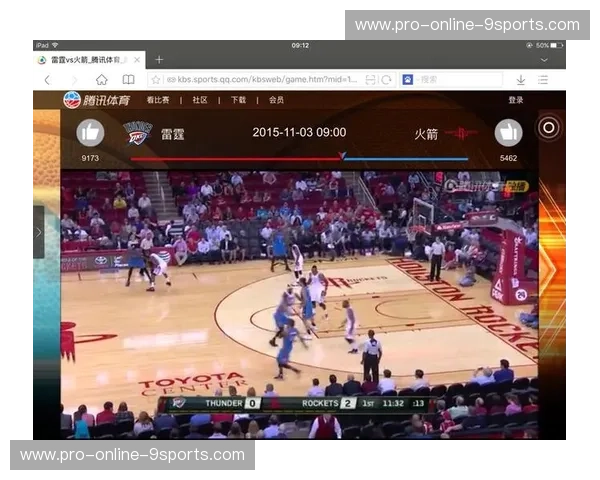Open the 下载 menu item
The width and height of the screenshot is (600, 480).
click(x=238, y=100)
